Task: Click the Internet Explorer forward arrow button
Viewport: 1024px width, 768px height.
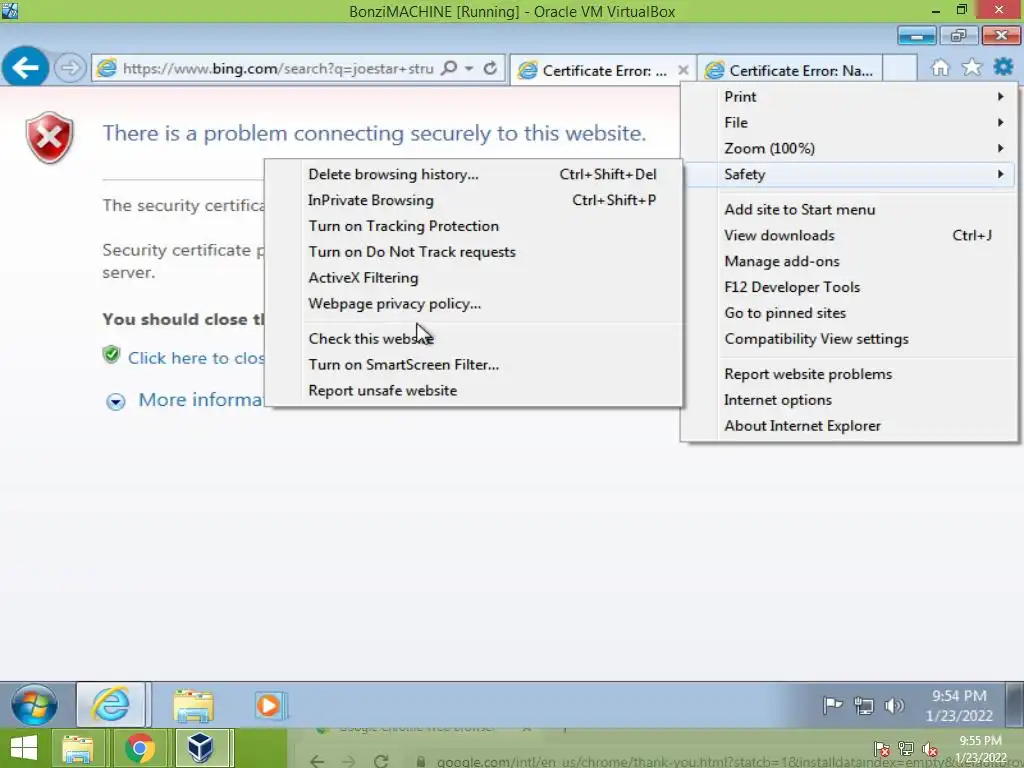Action: (x=69, y=68)
